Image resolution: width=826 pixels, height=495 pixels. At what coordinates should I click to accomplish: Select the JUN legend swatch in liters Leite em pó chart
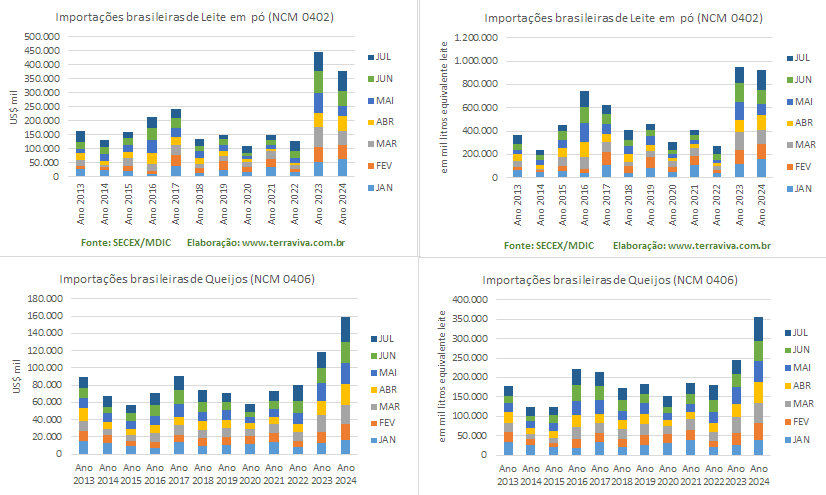pos(790,80)
